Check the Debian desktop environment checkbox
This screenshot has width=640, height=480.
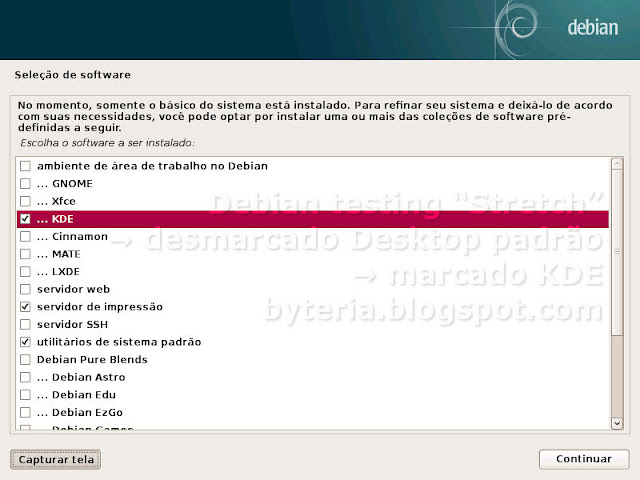pos(25,165)
